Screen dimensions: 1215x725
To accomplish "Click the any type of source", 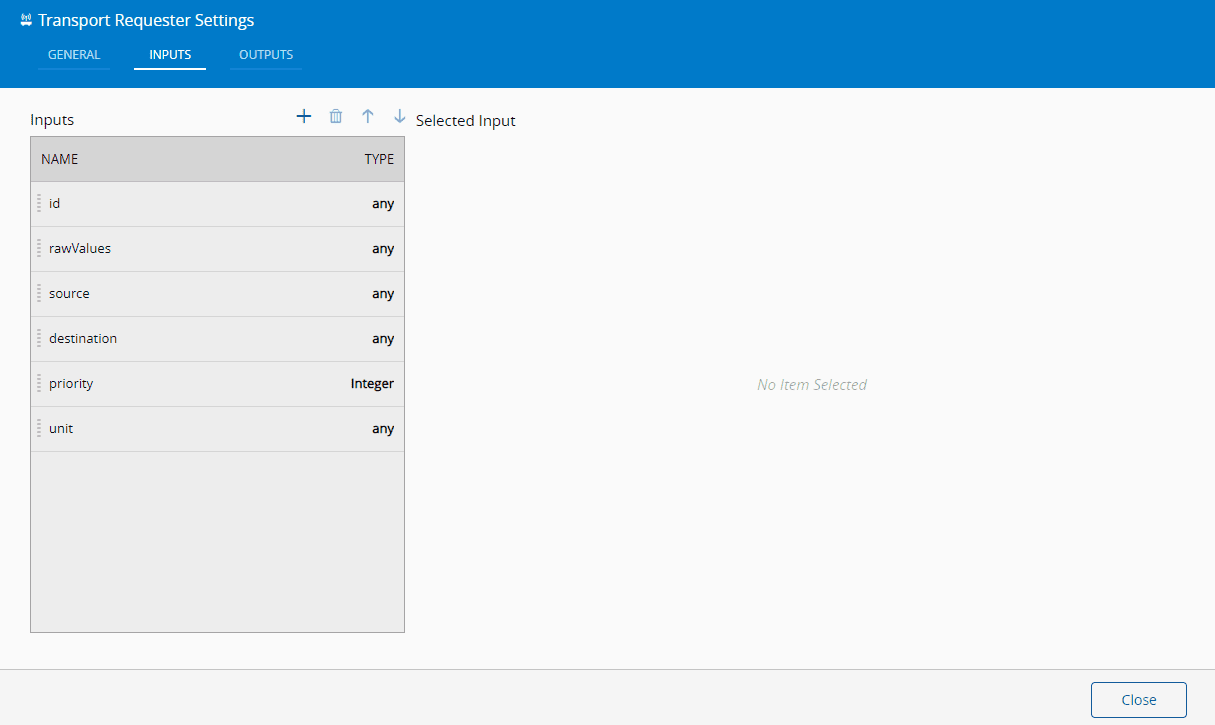I will 383,294.
